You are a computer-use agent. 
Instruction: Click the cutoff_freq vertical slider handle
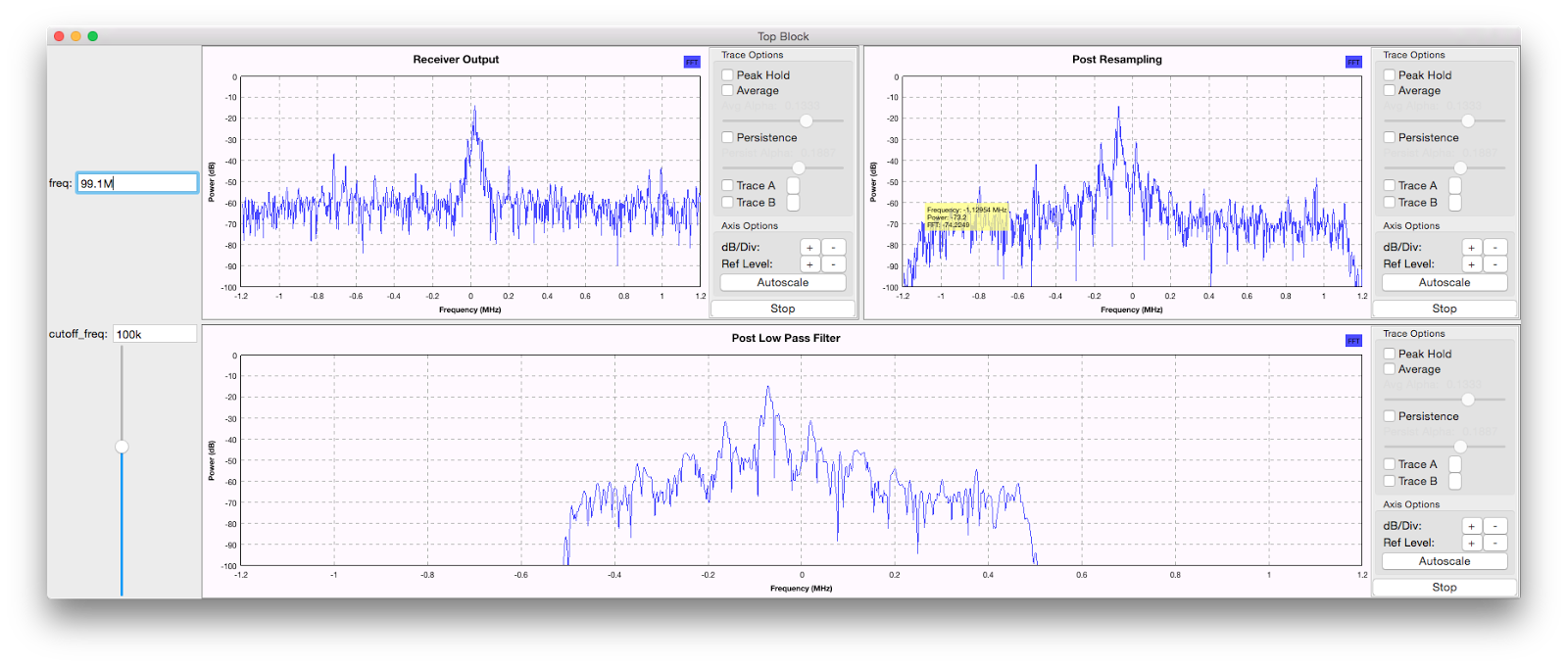point(122,447)
